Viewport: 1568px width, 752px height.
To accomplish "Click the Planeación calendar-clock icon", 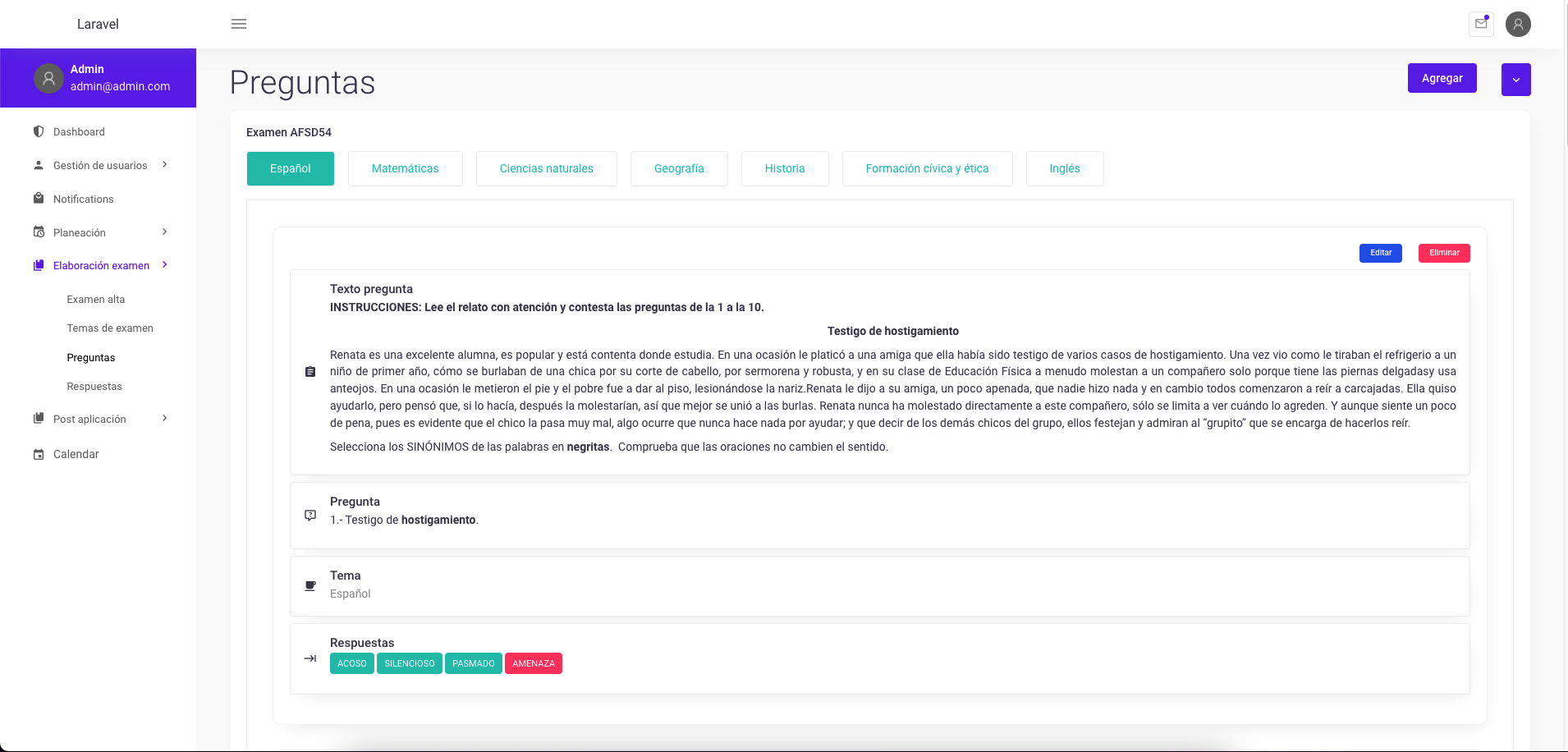I will point(39,232).
